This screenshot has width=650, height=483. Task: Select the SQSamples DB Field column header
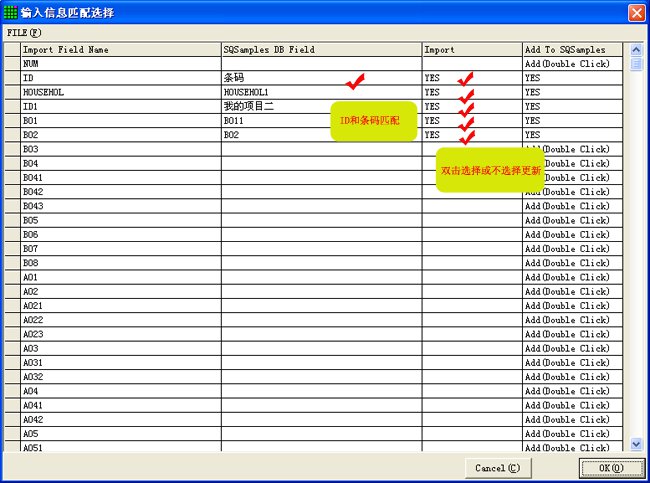click(x=320, y=49)
